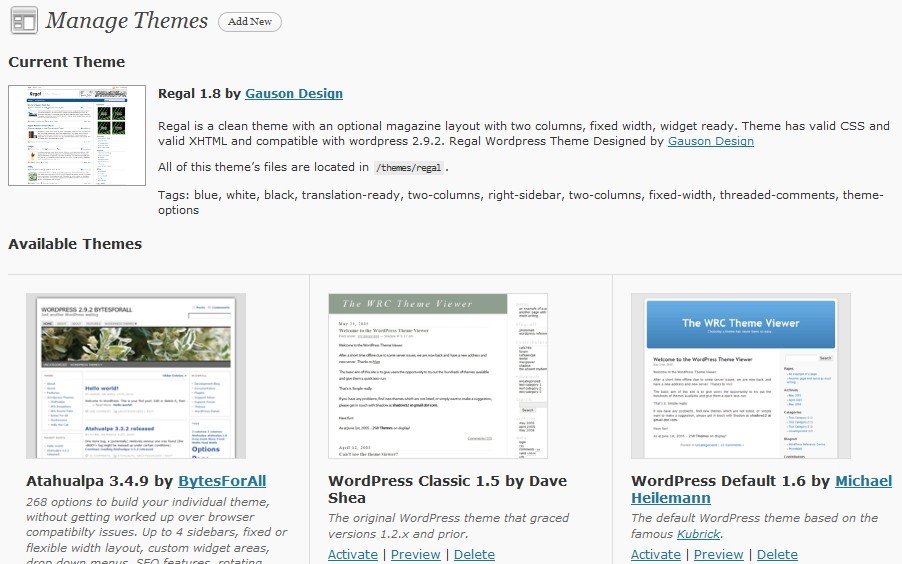This screenshot has width=902, height=564.
Task: Visit the BytesForAll author link
Action: pos(222,481)
